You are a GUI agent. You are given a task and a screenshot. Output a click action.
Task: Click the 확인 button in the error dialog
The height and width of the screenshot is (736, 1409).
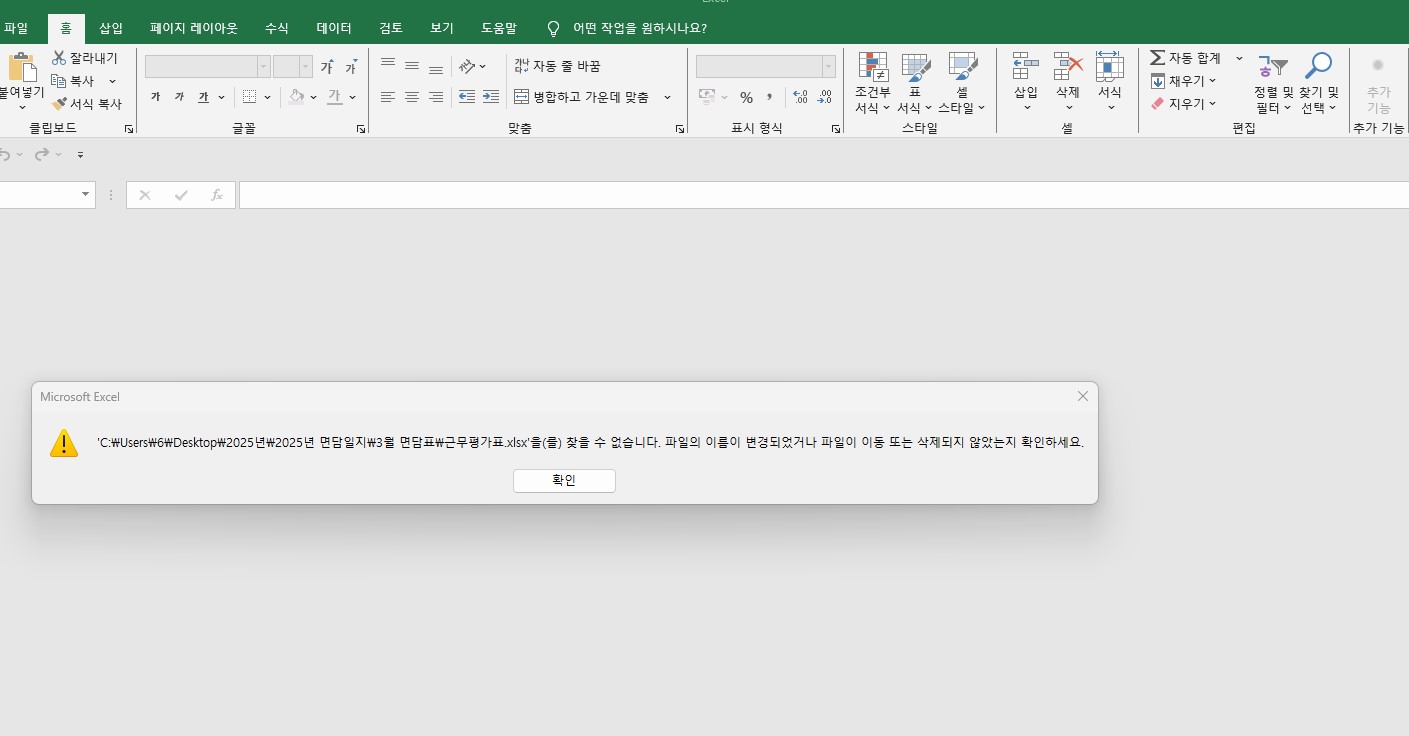564,481
